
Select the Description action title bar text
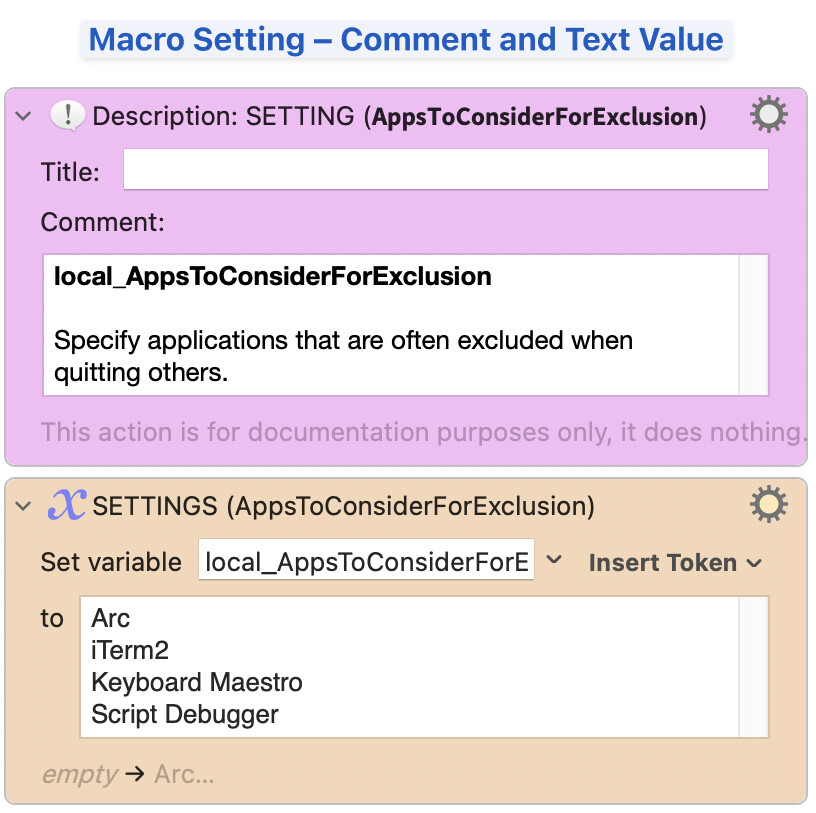click(399, 117)
